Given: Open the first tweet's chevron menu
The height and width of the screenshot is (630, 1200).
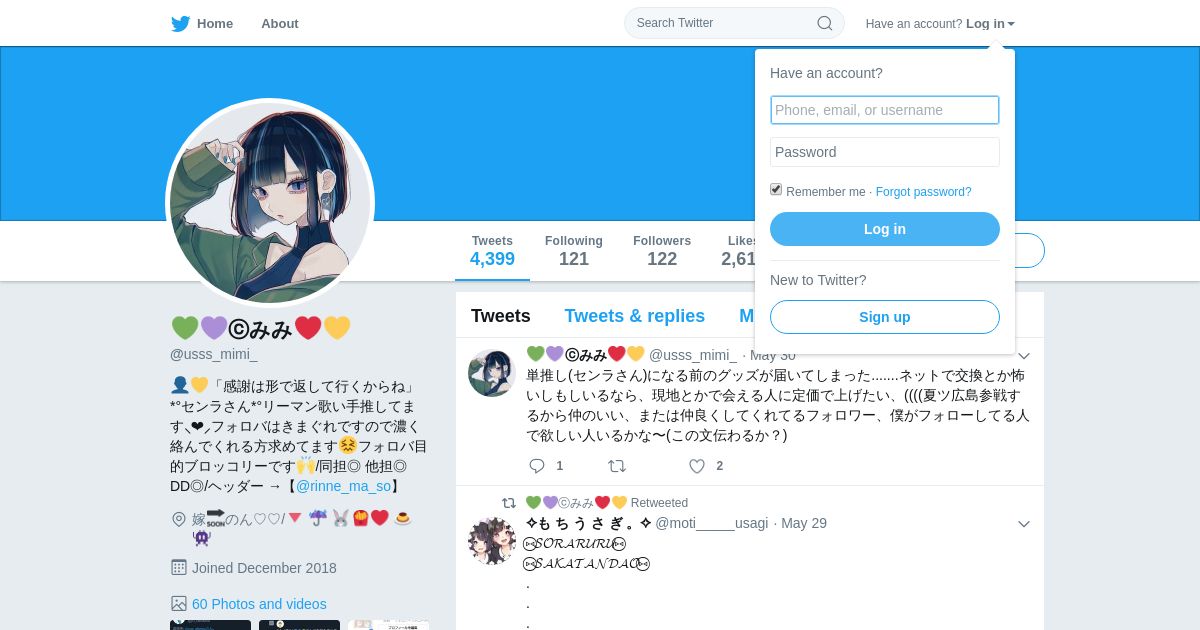Looking at the screenshot, I should [x=1024, y=356].
